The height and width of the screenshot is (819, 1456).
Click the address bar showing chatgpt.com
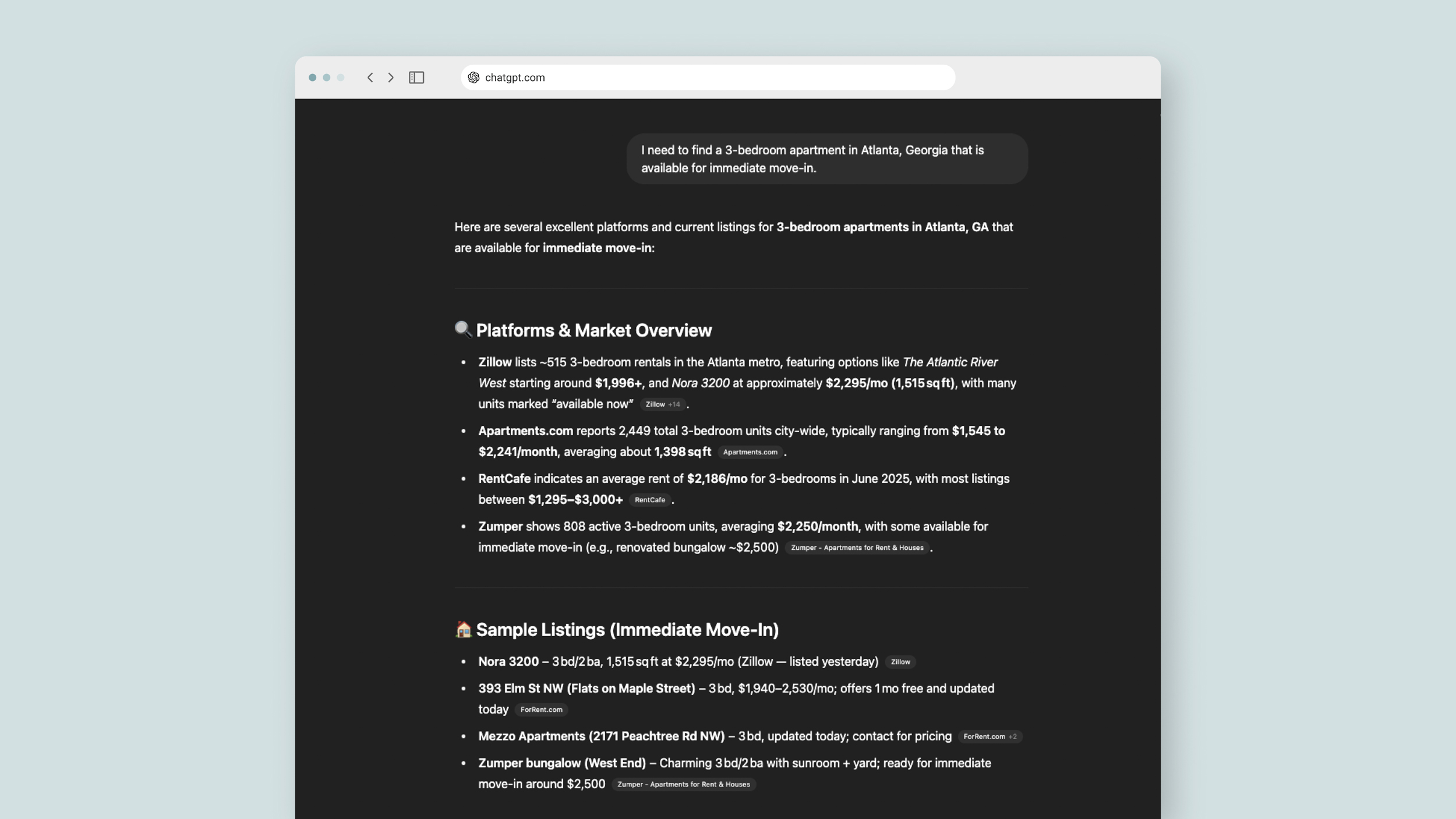(x=641, y=77)
